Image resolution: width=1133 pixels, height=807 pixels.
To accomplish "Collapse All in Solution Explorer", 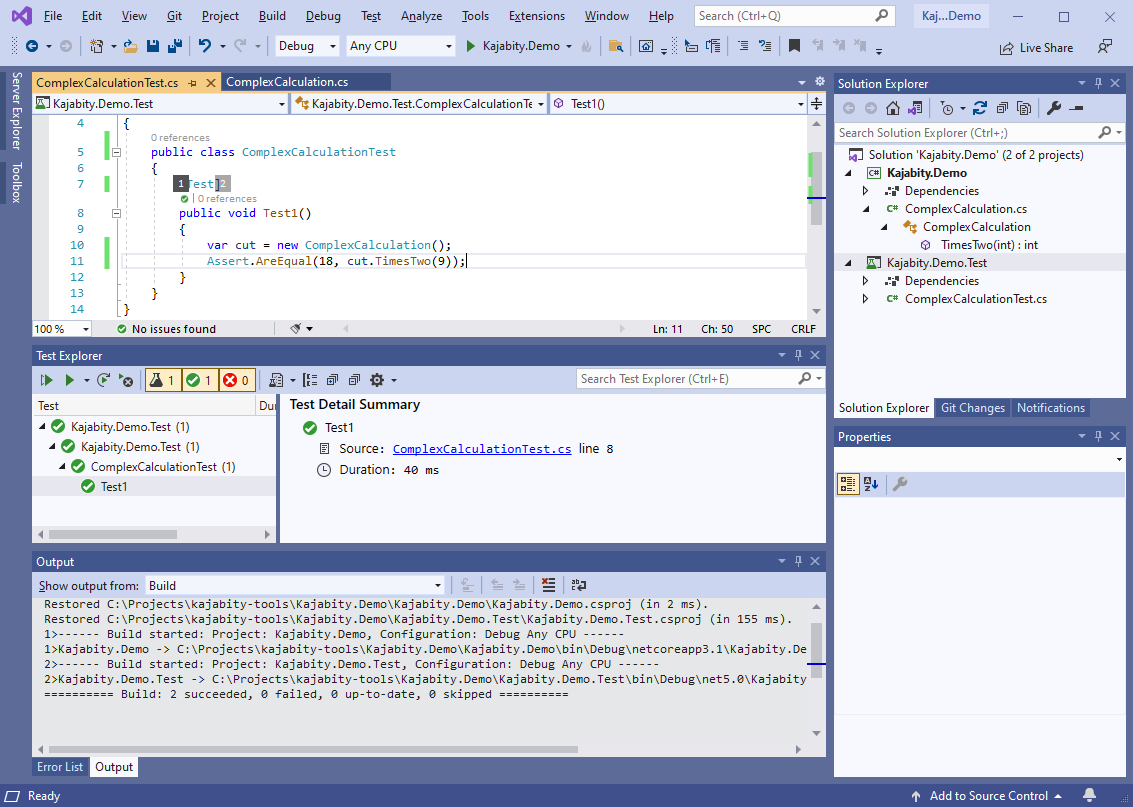I will (1003, 107).
